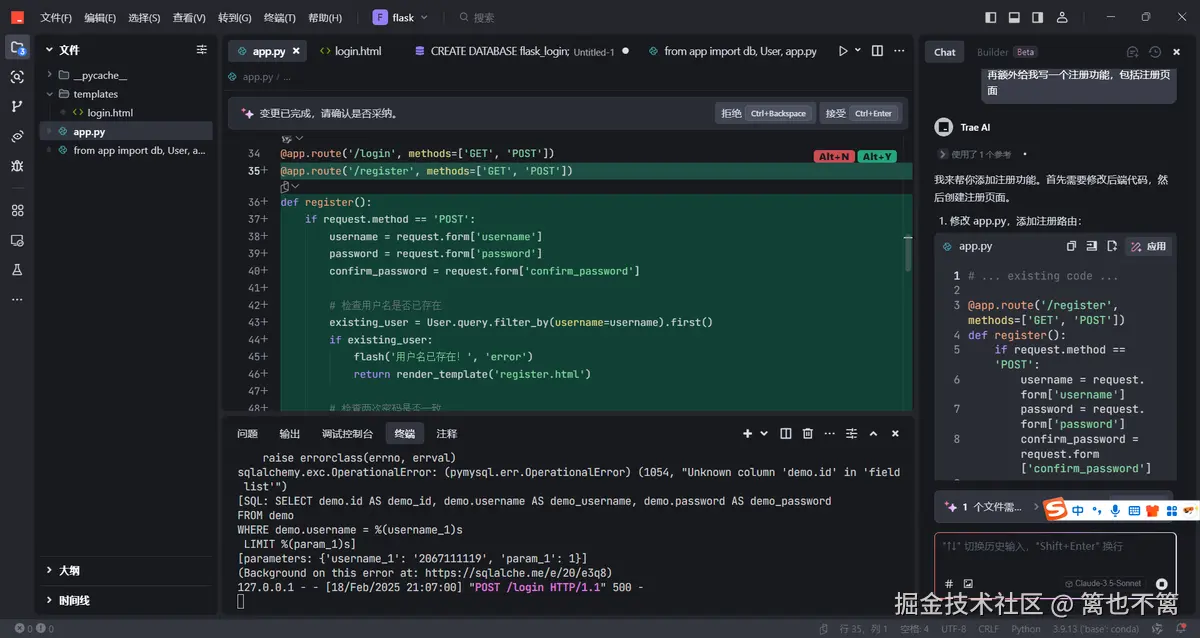The width and height of the screenshot is (1200, 638).
Task: Go to previous change (Alt+N)
Action: 834,156
